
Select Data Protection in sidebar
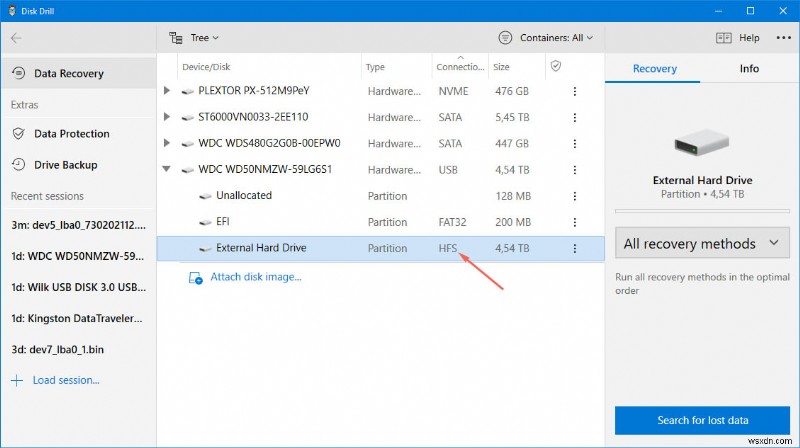click(x=71, y=133)
